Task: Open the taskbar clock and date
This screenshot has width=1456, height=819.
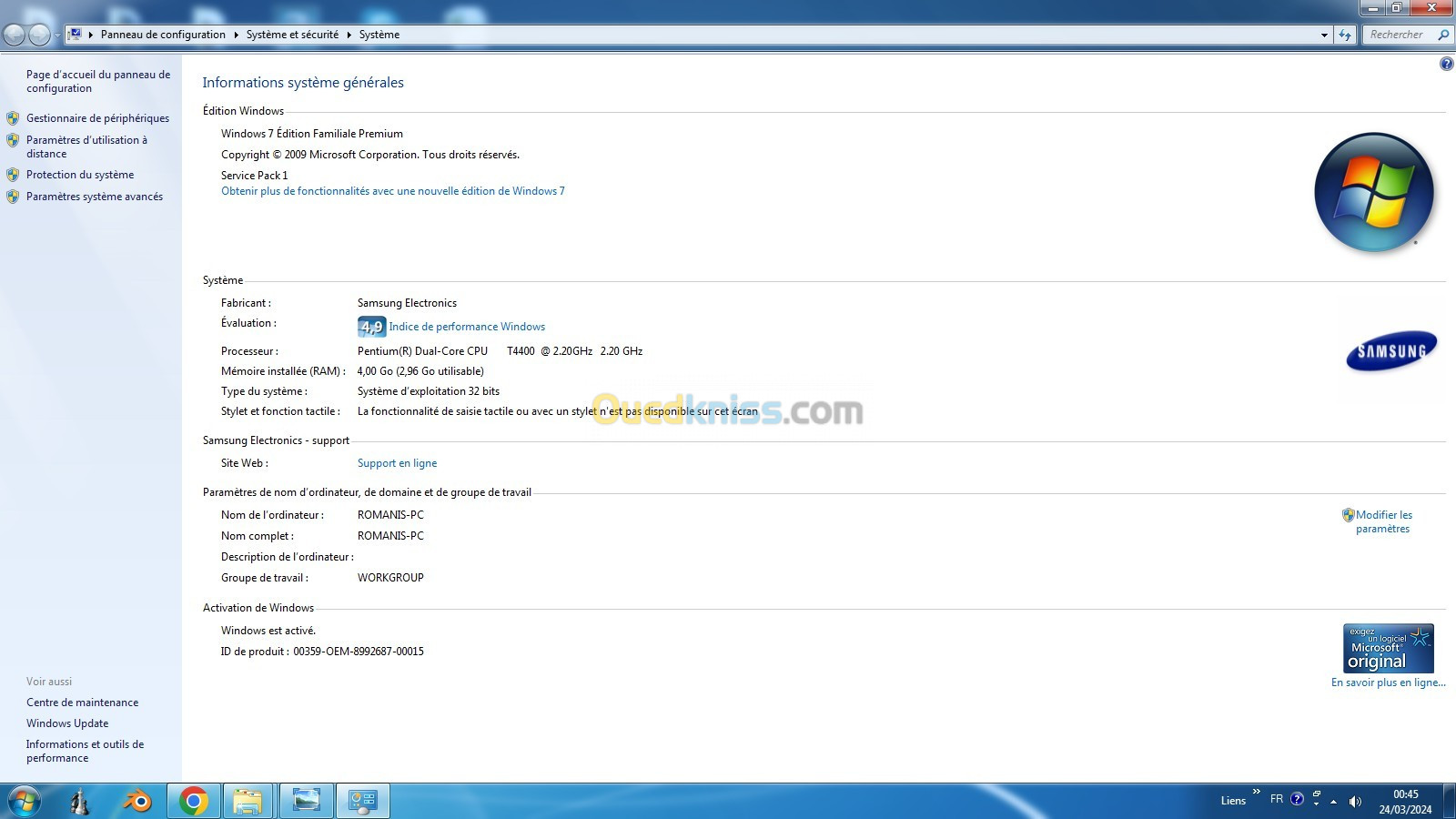Action: point(1405,802)
